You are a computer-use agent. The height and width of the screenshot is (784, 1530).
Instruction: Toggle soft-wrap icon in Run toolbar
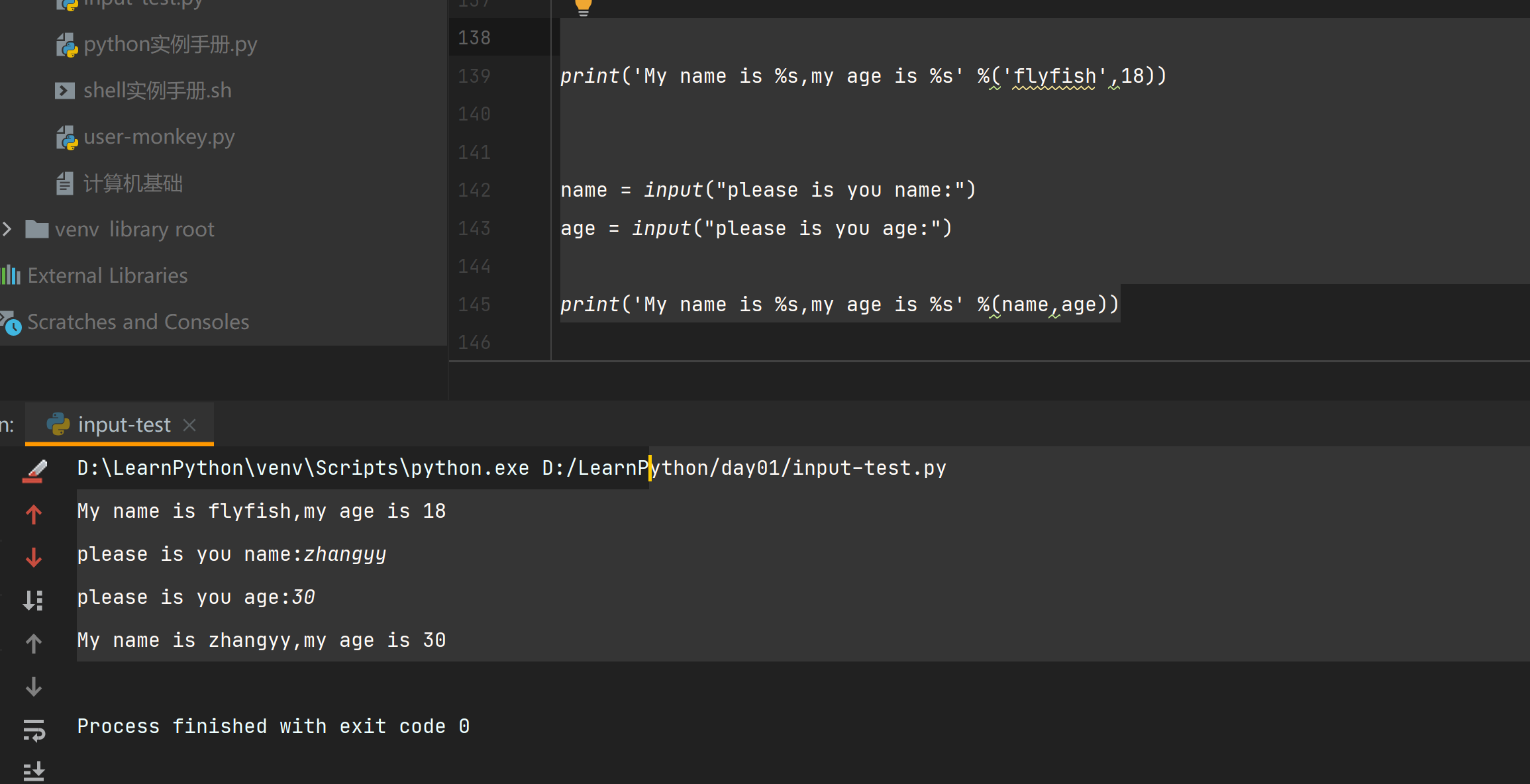[34, 730]
